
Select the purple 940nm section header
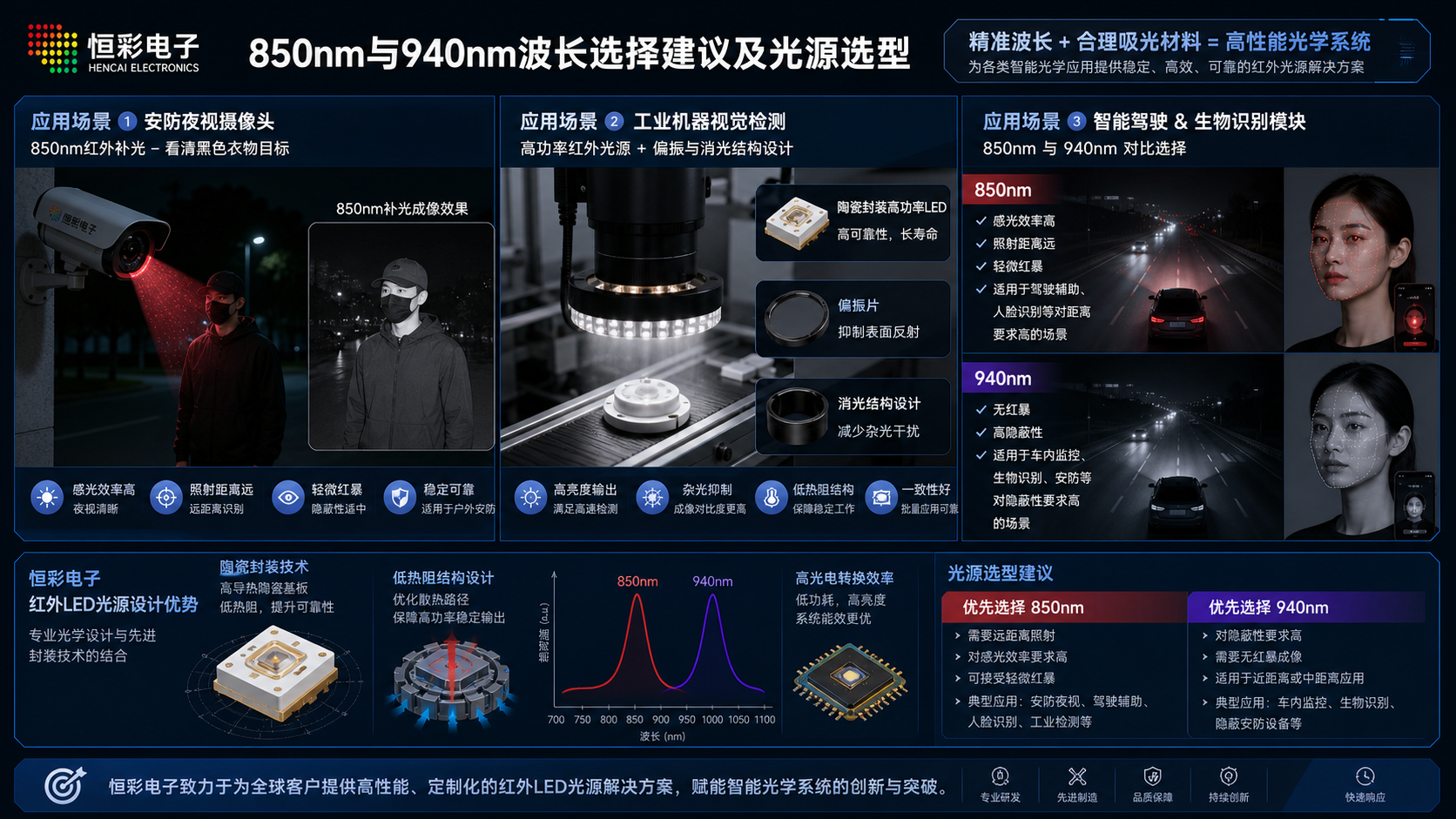point(1010,379)
